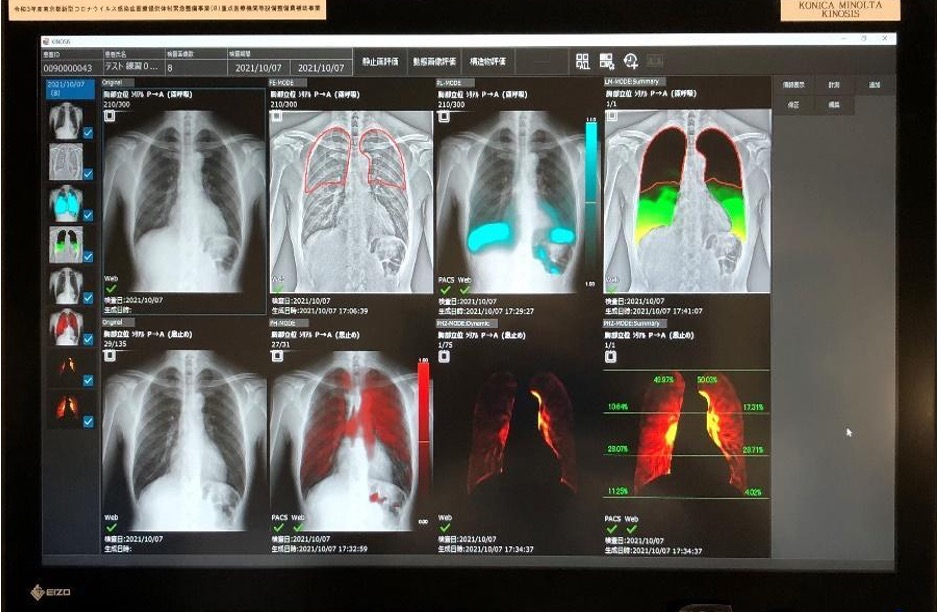938x612 pixels.
Task: Click the green Web checkmark in LM-MODE:Summary panel
Action: 612,290
